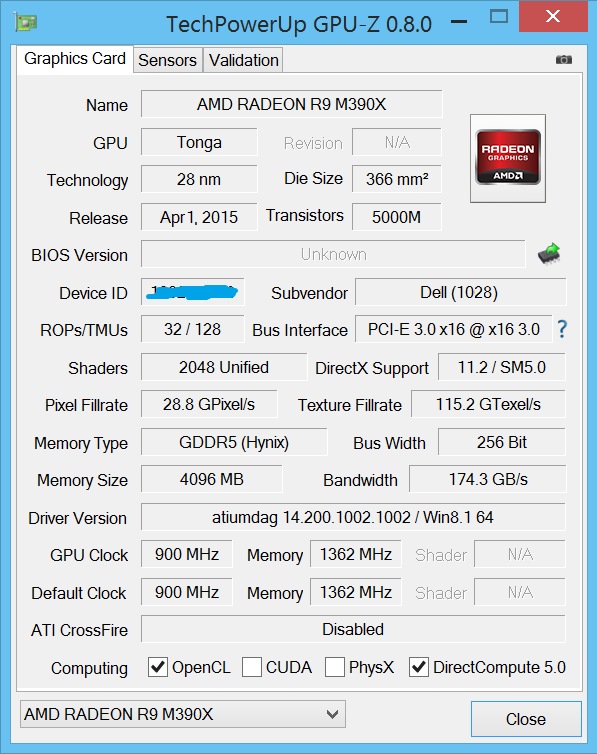The width and height of the screenshot is (597, 754).
Task: Click the Release field Apr 1, 2015
Action: tap(199, 217)
